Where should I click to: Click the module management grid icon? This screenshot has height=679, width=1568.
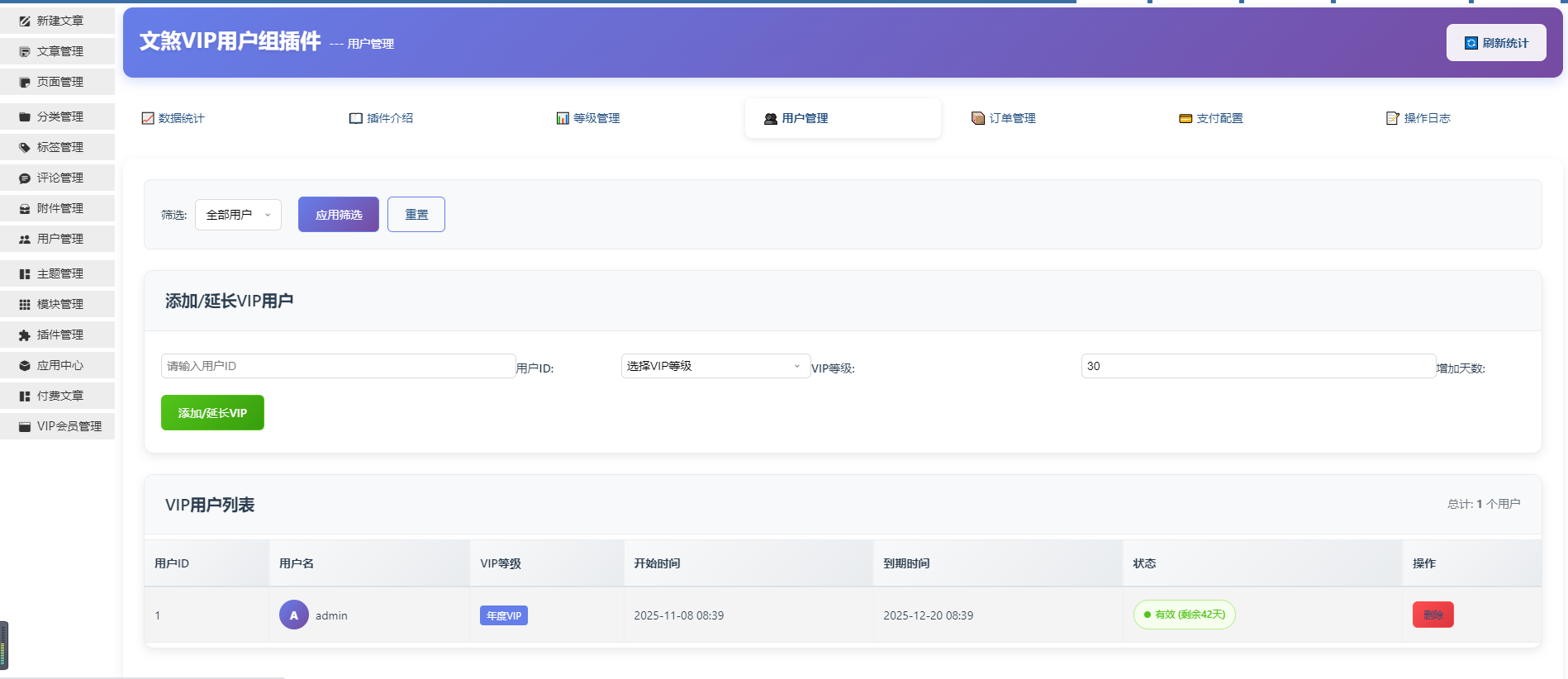tap(25, 305)
